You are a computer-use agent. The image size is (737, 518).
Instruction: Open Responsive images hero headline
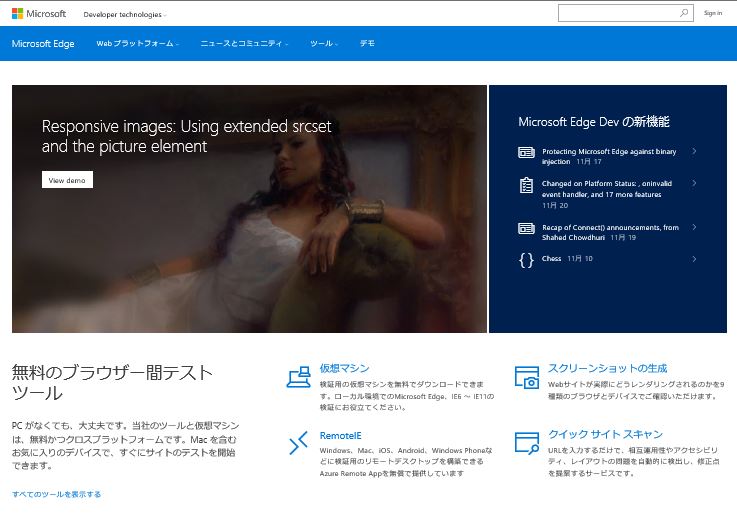(187, 136)
